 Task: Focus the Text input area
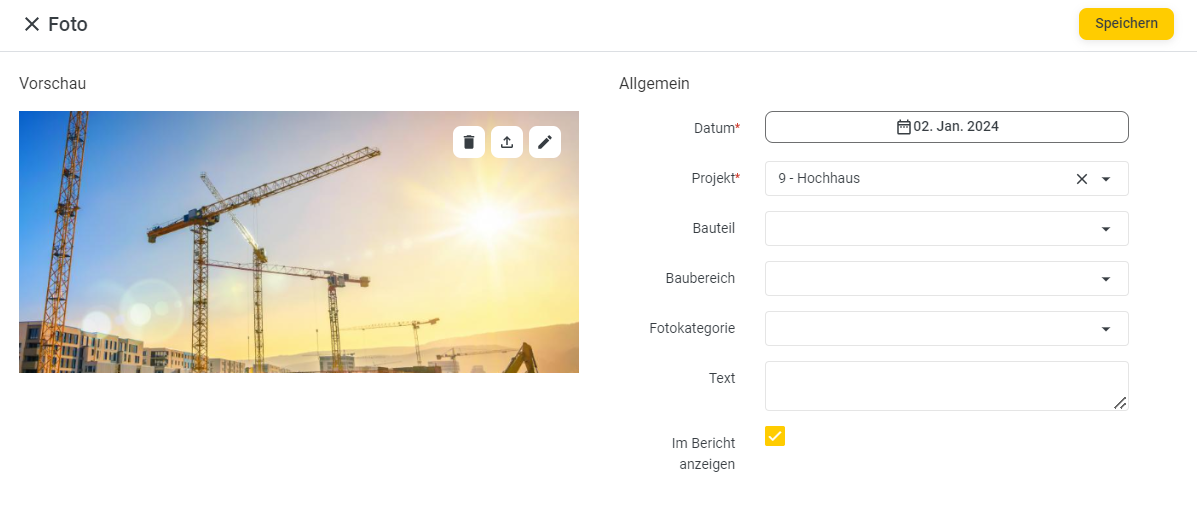pos(947,386)
